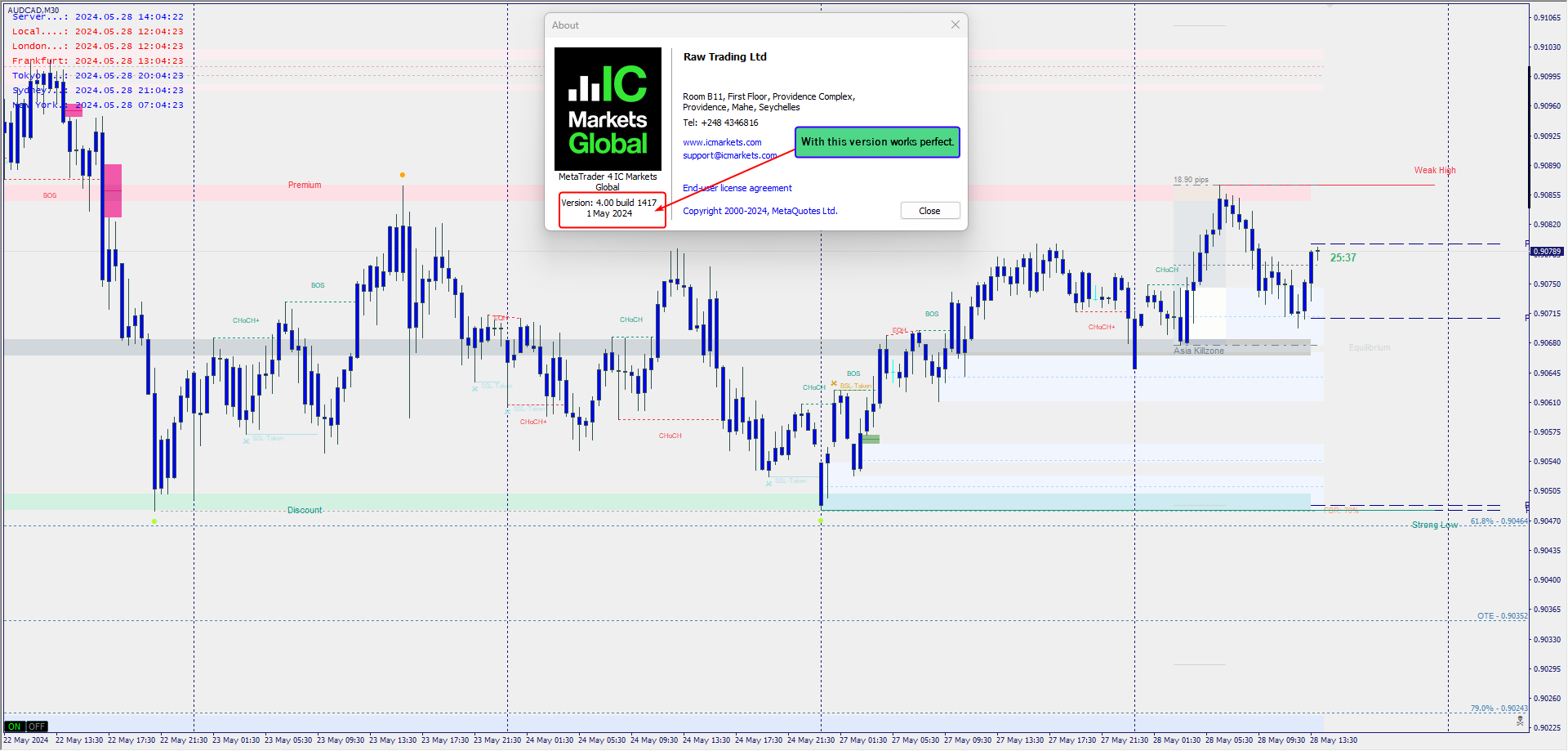
Task: Click the 'Raw Trading Ltd' company name
Action: (x=725, y=57)
